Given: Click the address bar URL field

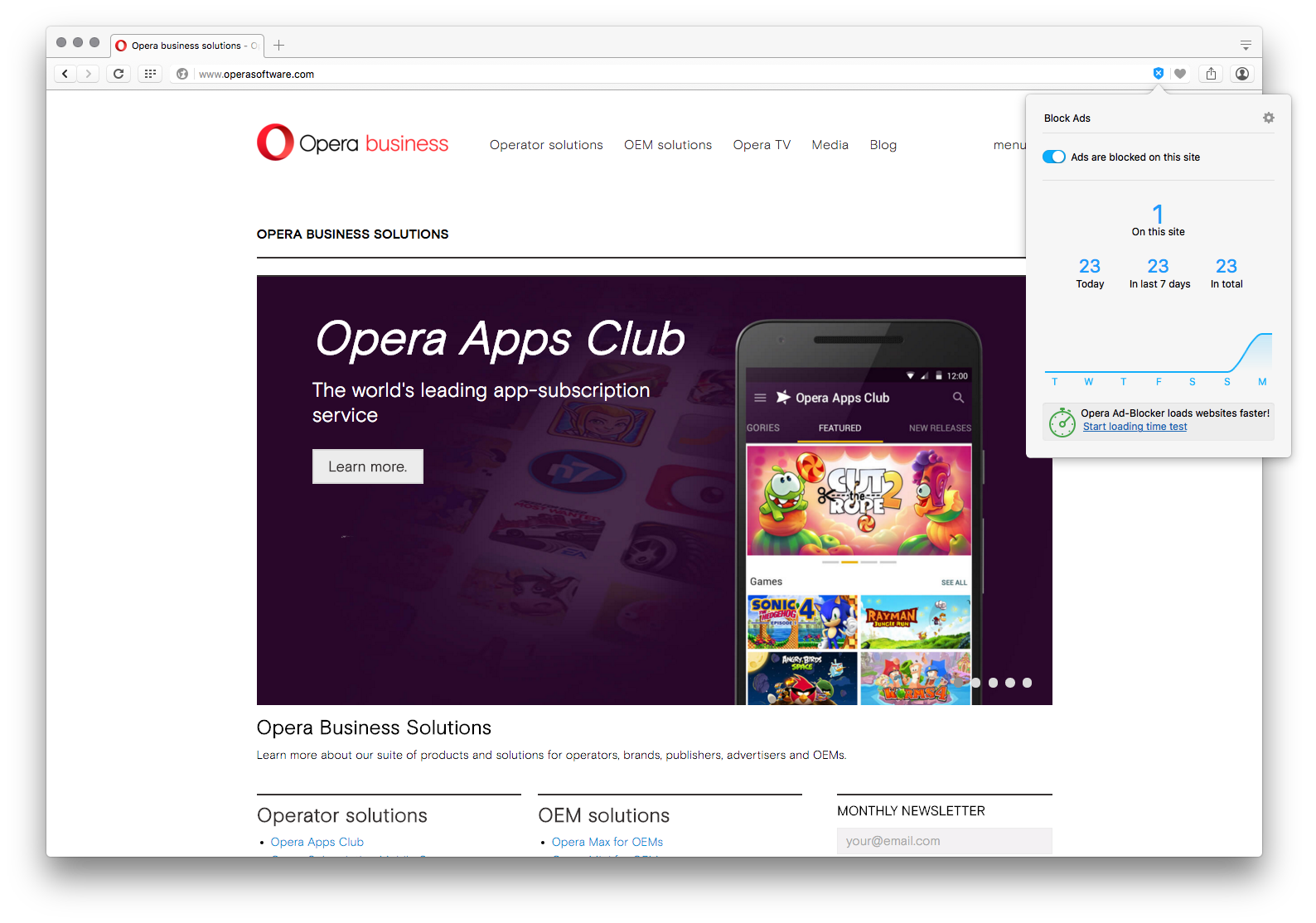Looking at the screenshot, I should pos(663,74).
